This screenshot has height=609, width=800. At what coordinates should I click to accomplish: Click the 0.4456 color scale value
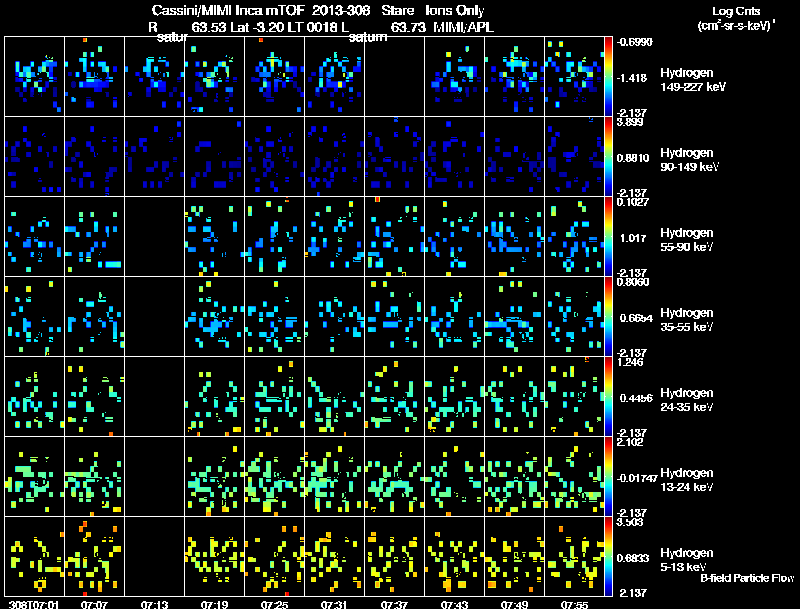coord(636,398)
